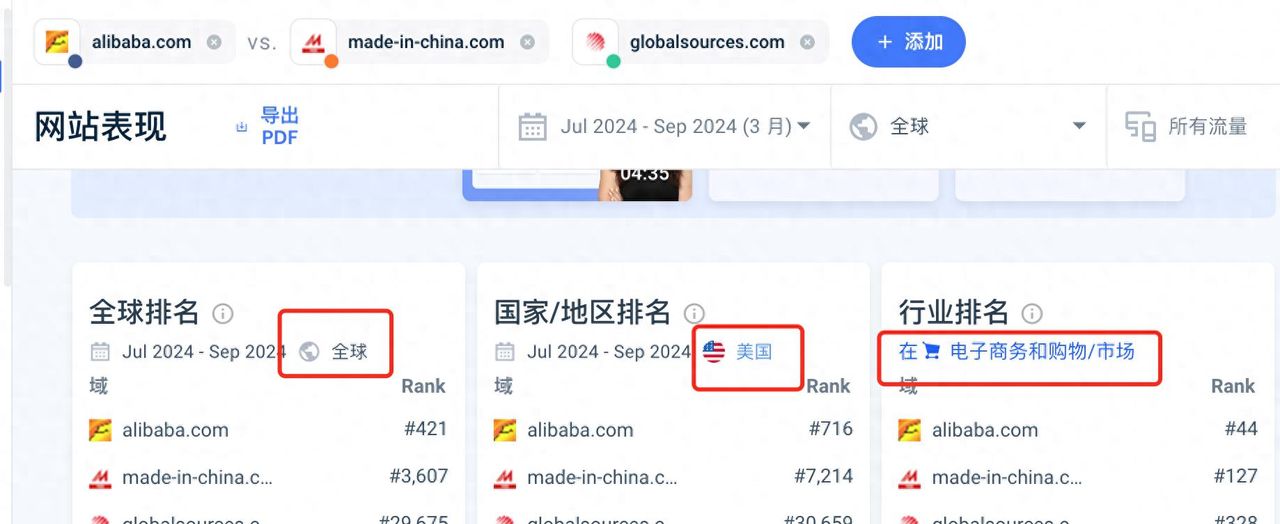Open the 电子商务和购物/市场 category link
Viewport: 1280px width, 524px height.
[1041, 351]
